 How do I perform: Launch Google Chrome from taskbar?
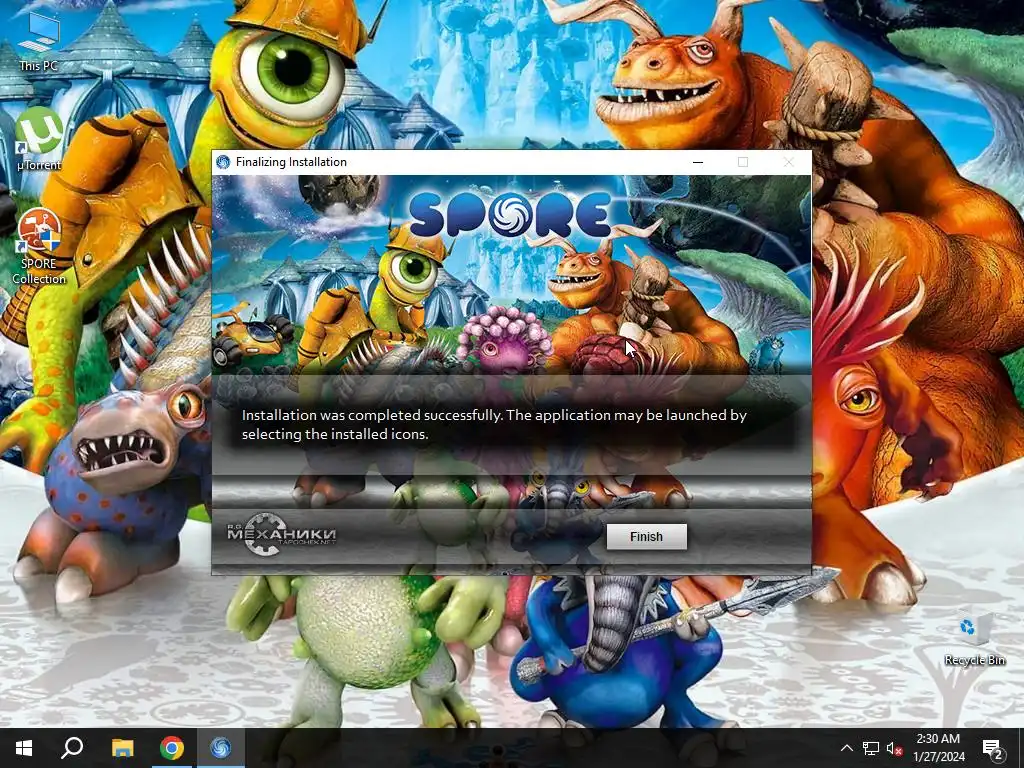[172, 748]
